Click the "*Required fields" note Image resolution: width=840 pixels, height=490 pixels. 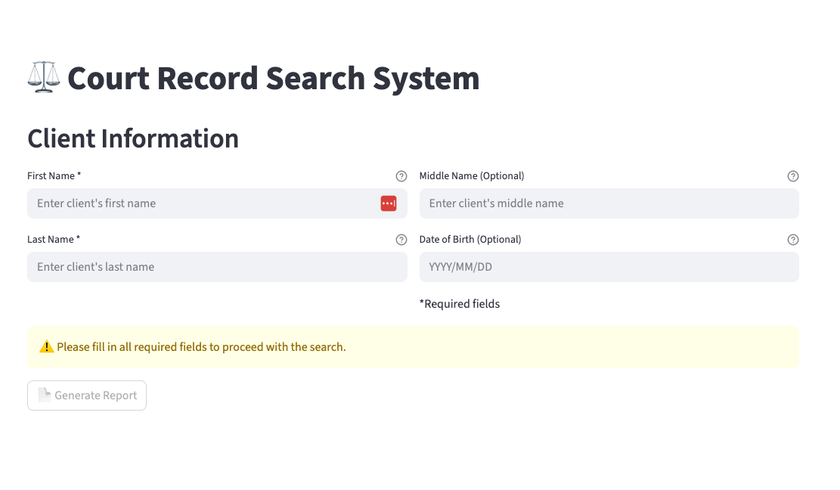point(460,304)
